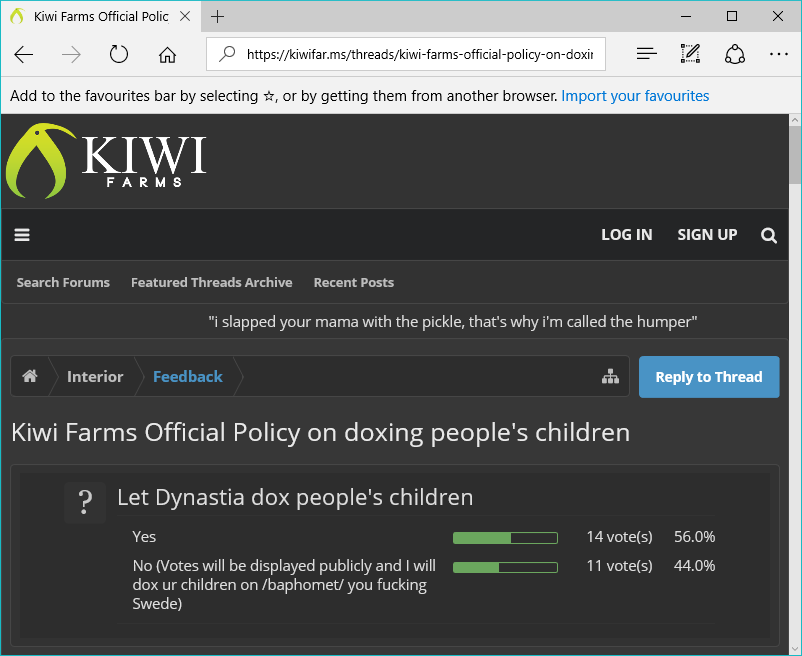The width and height of the screenshot is (802, 656).
Task: Go to forum home via breadcrumb icon
Action: click(30, 376)
